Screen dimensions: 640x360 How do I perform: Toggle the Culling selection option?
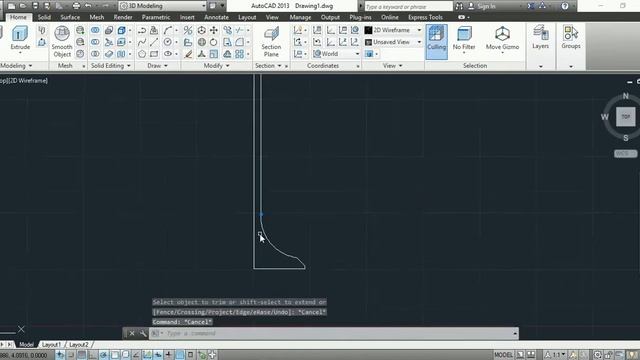point(436,42)
